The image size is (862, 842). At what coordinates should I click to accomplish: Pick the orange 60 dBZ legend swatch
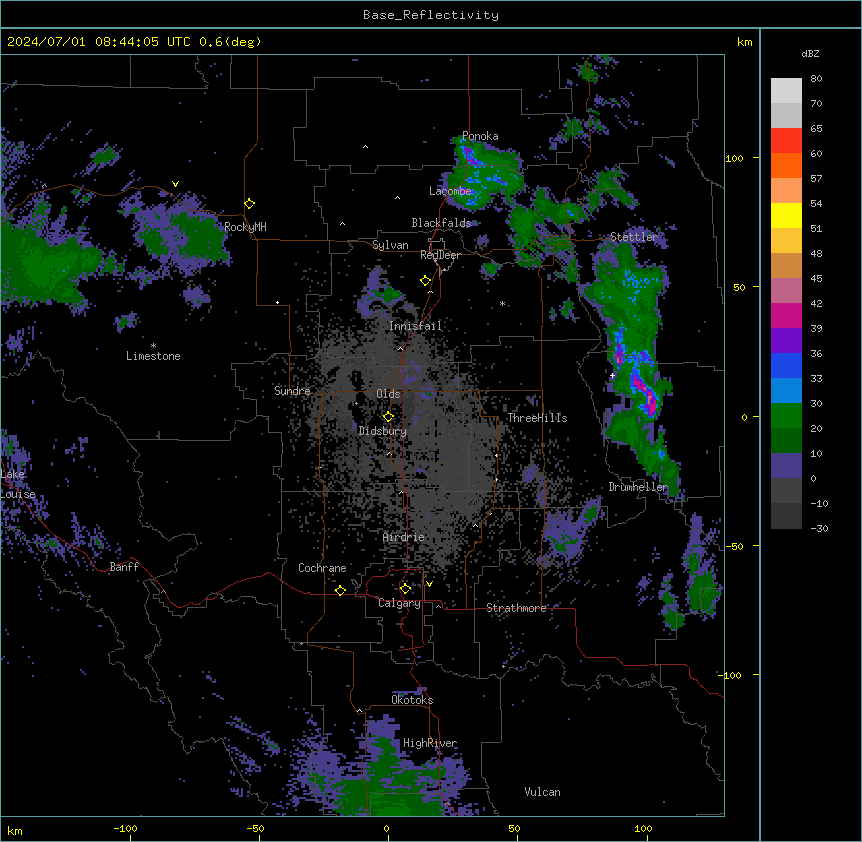click(x=786, y=165)
